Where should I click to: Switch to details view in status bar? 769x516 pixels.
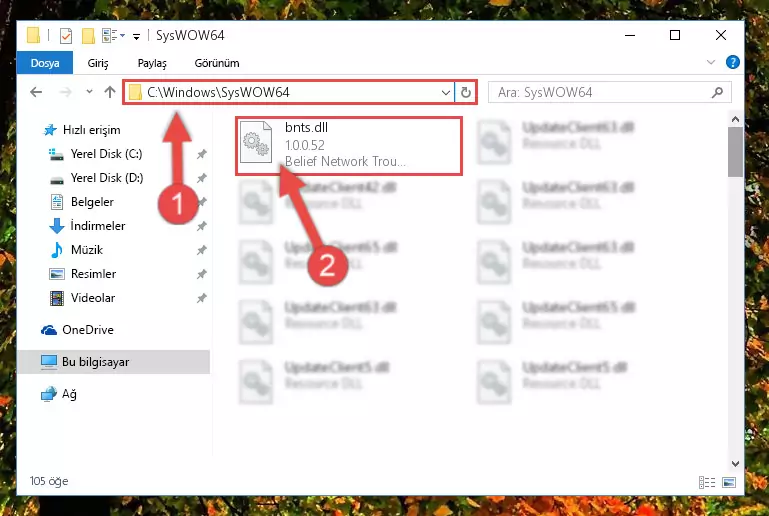pos(707,483)
